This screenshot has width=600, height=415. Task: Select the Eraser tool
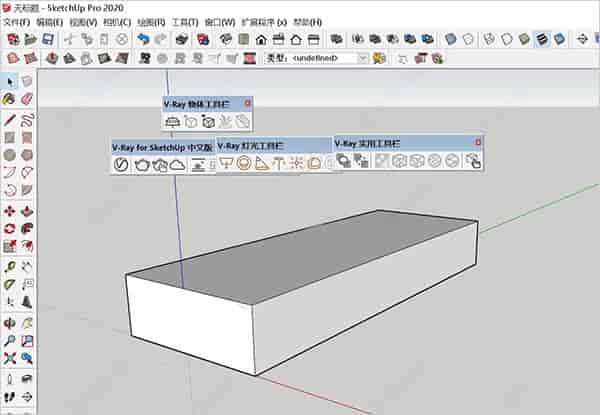click(28, 99)
